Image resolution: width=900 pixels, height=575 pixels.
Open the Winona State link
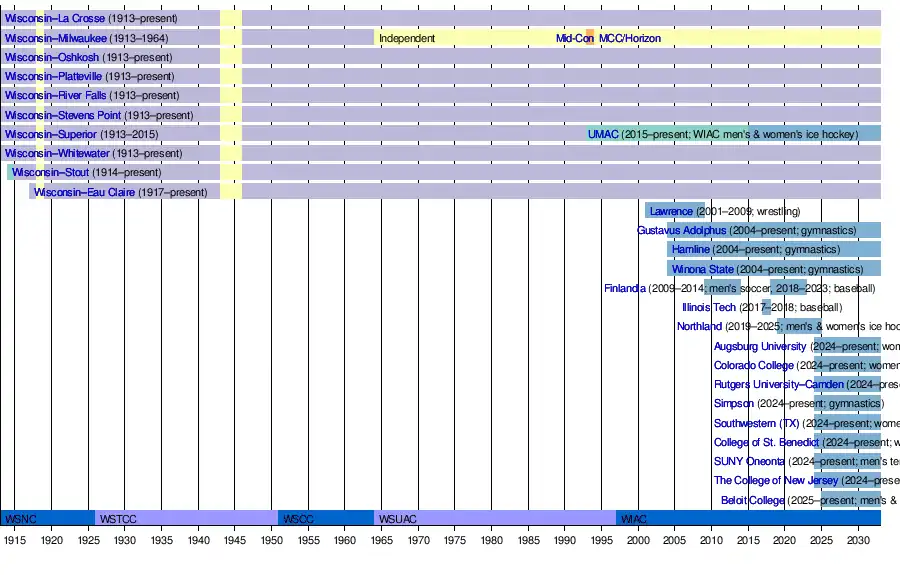click(x=702, y=269)
